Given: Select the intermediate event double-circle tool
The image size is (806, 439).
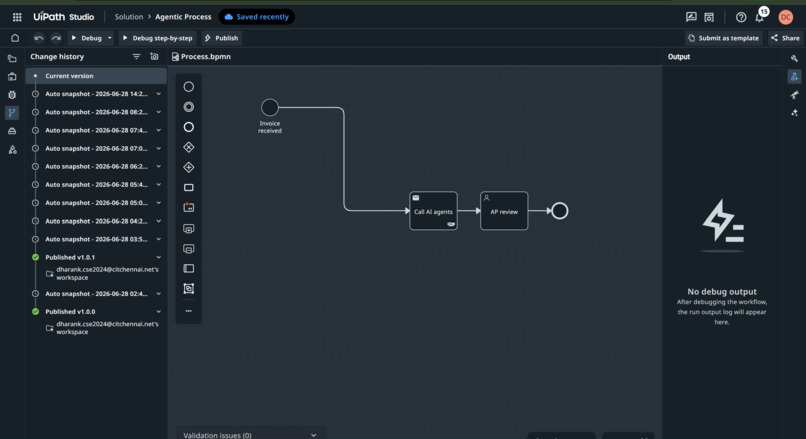Looking at the screenshot, I should point(189,107).
